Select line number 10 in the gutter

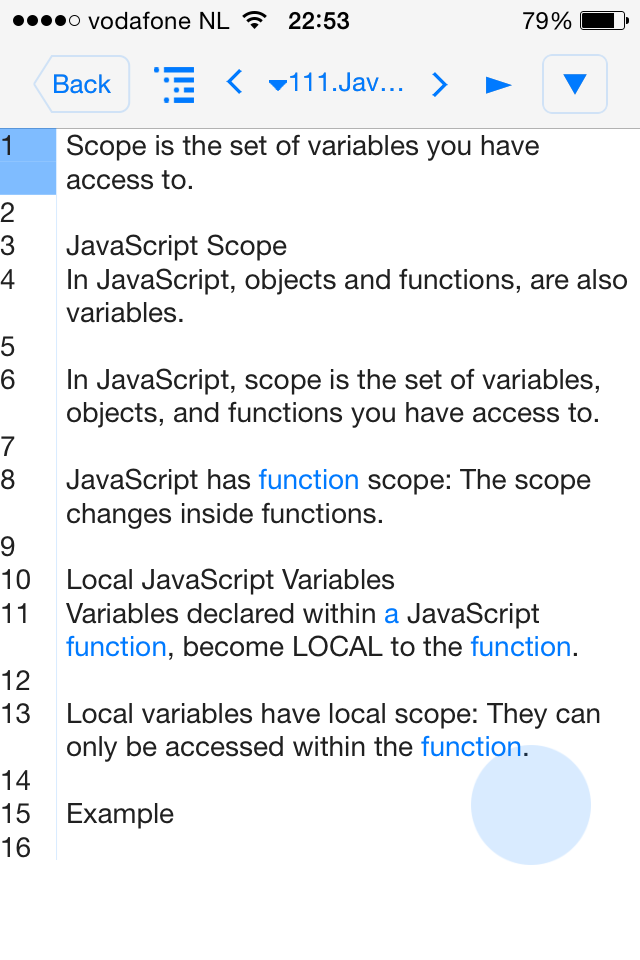(16, 580)
